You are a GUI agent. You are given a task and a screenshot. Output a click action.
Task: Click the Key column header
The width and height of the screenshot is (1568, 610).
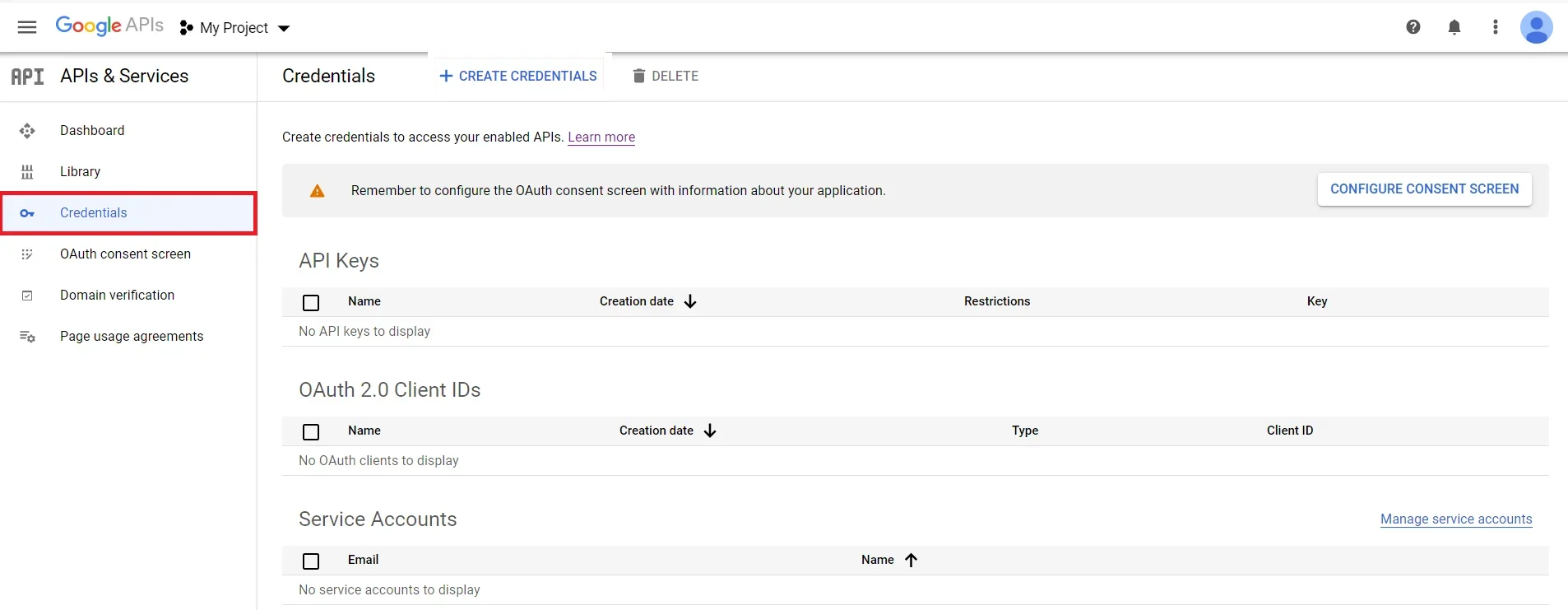1317,301
